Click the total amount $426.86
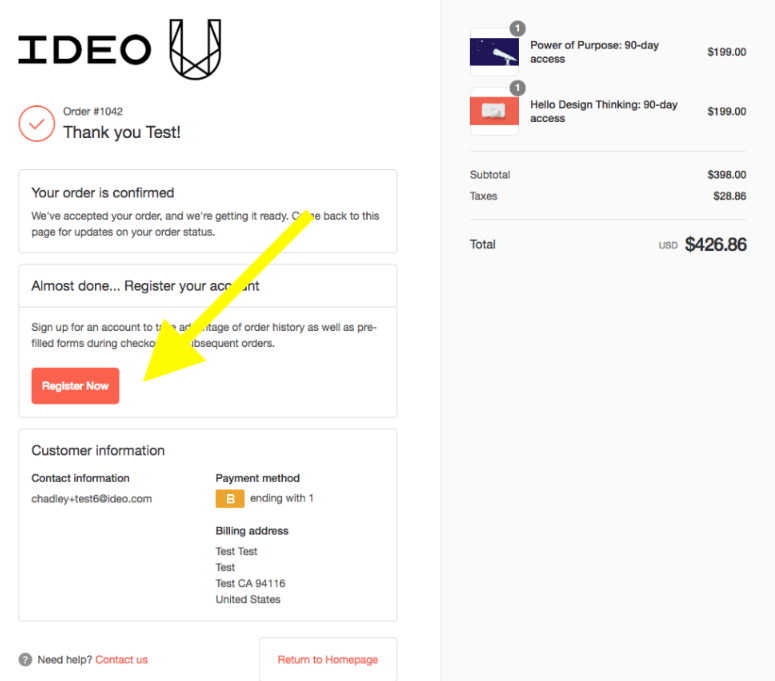 pos(715,245)
